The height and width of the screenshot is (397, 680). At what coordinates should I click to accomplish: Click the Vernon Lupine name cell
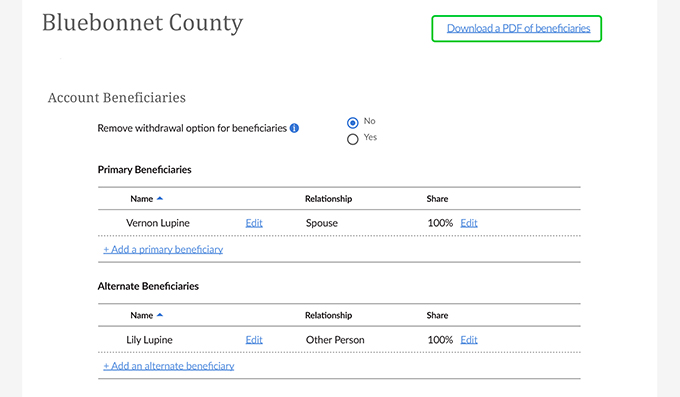(x=158, y=223)
